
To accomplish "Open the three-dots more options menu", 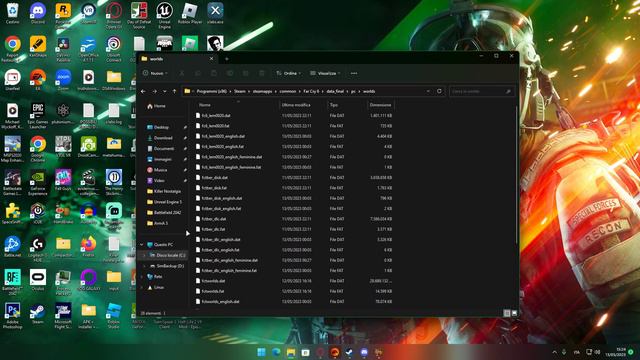I will pyautogui.click(x=354, y=73).
